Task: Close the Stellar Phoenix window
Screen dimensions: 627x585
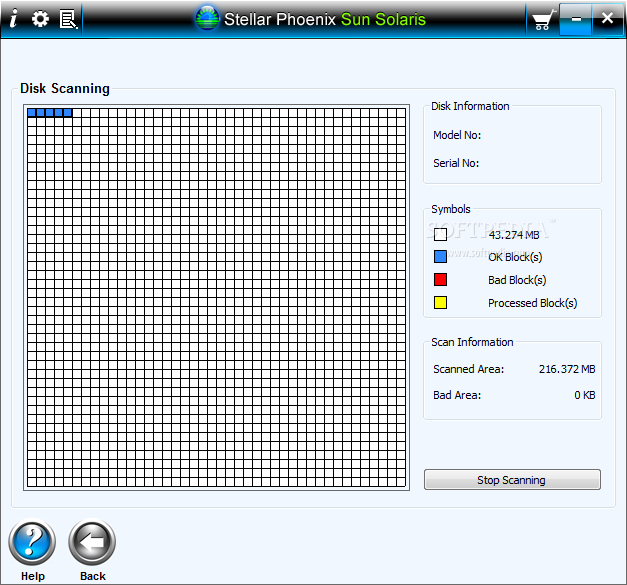Action: (x=607, y=18)
